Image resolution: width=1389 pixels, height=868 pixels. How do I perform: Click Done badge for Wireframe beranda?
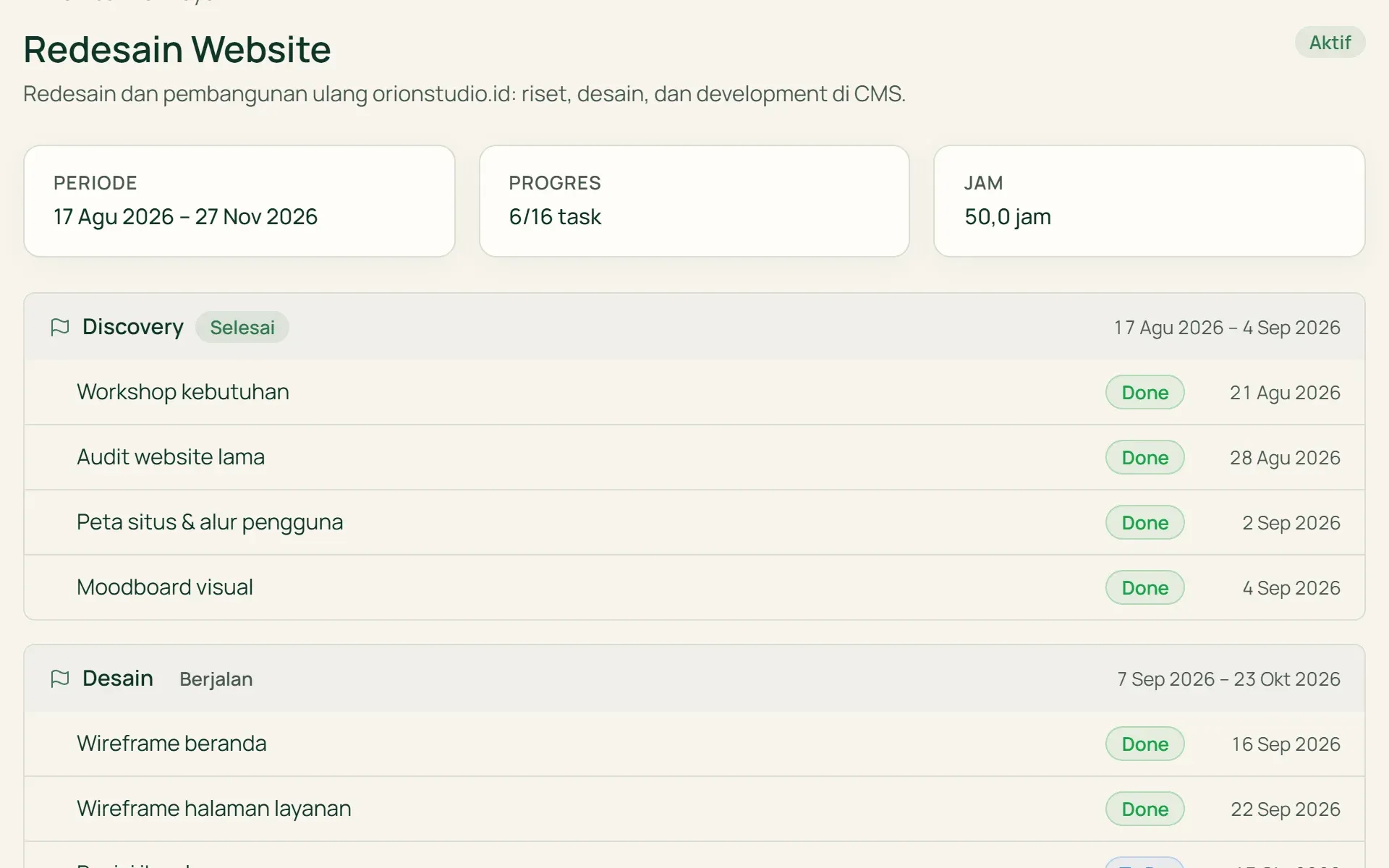pos(1144,744)
